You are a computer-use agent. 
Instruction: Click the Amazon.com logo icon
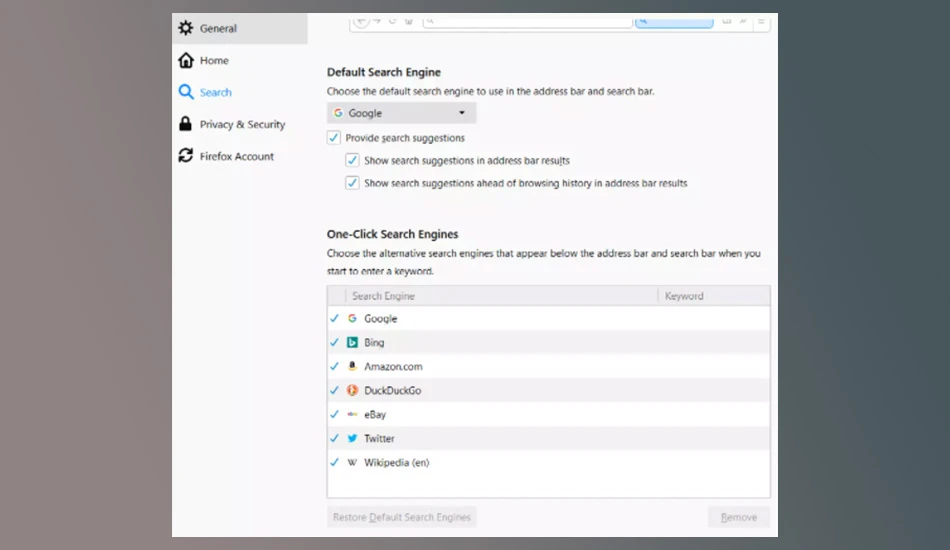pyautogui.click(x=352, y=366)
